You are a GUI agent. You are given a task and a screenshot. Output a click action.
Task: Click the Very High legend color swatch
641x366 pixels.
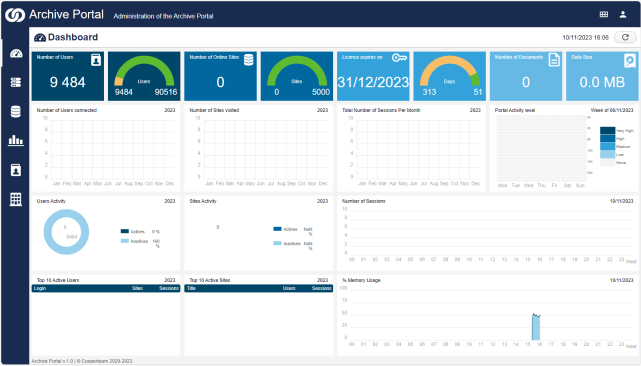(x=607, y=130)
